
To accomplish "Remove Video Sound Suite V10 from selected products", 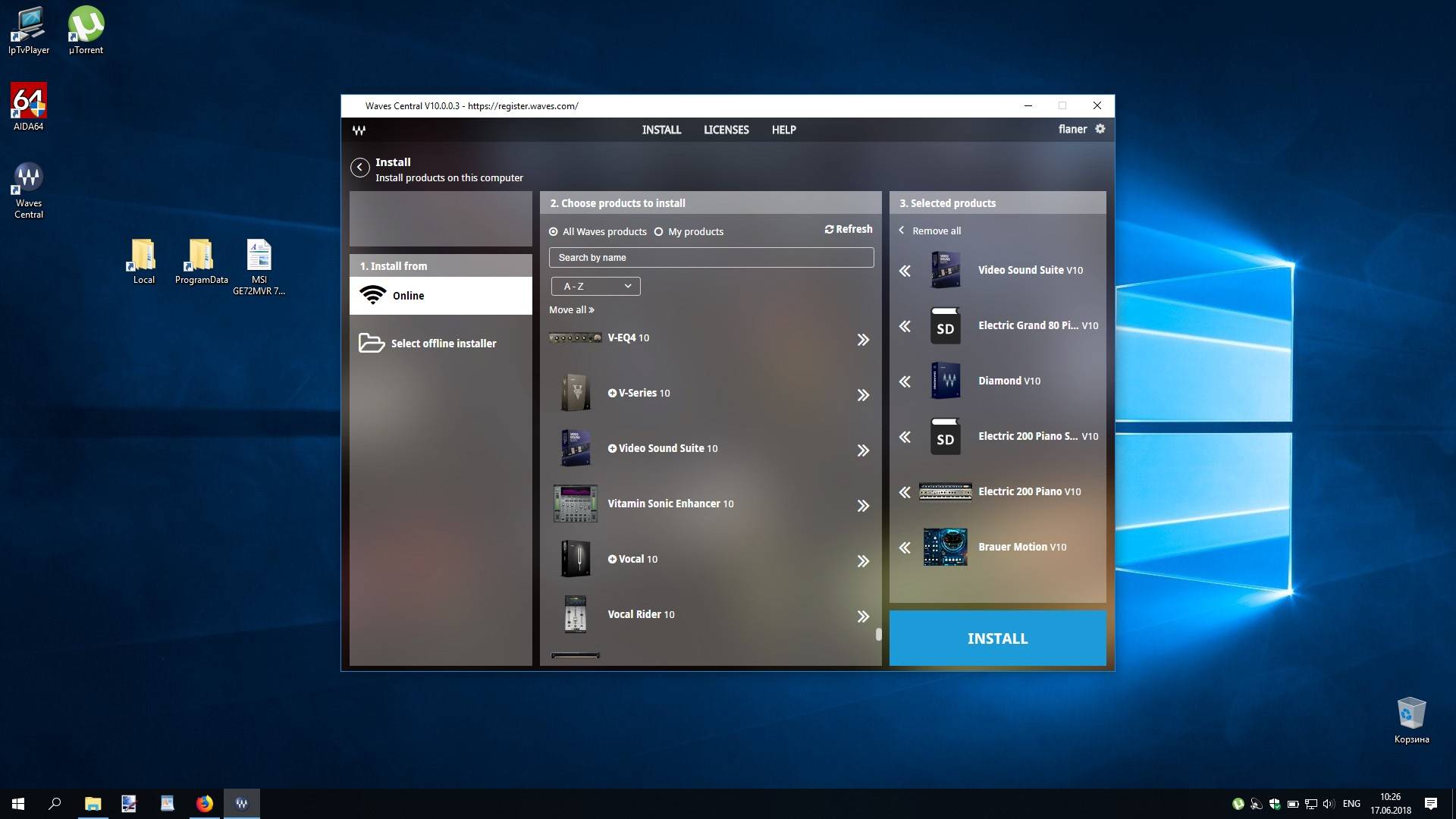I will click(x=905, y=271).
